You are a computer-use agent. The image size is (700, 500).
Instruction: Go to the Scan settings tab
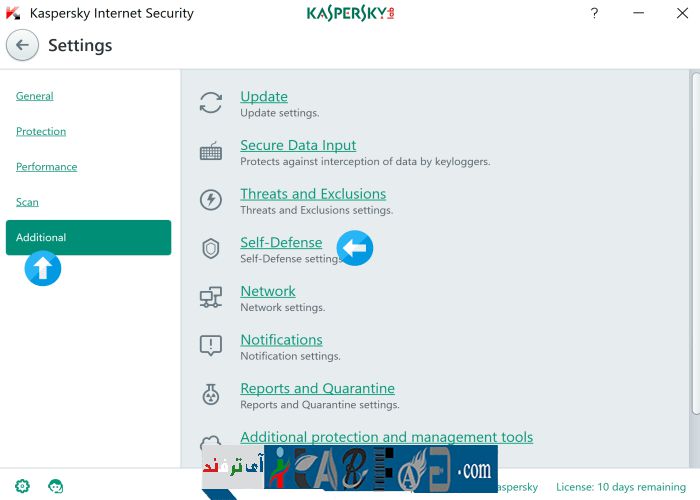[x=27, y=201]
